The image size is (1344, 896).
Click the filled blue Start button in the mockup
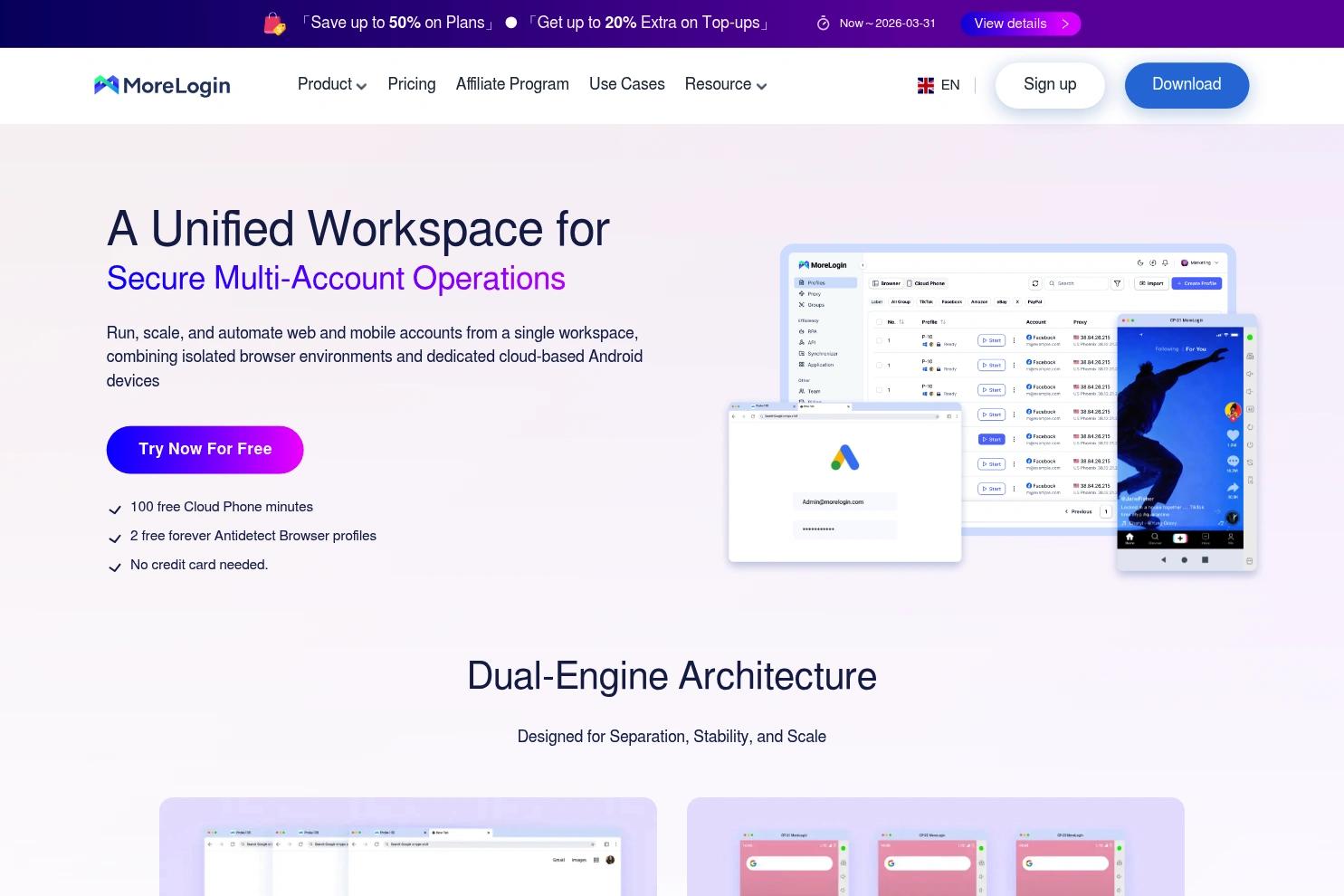pos(991,439)
